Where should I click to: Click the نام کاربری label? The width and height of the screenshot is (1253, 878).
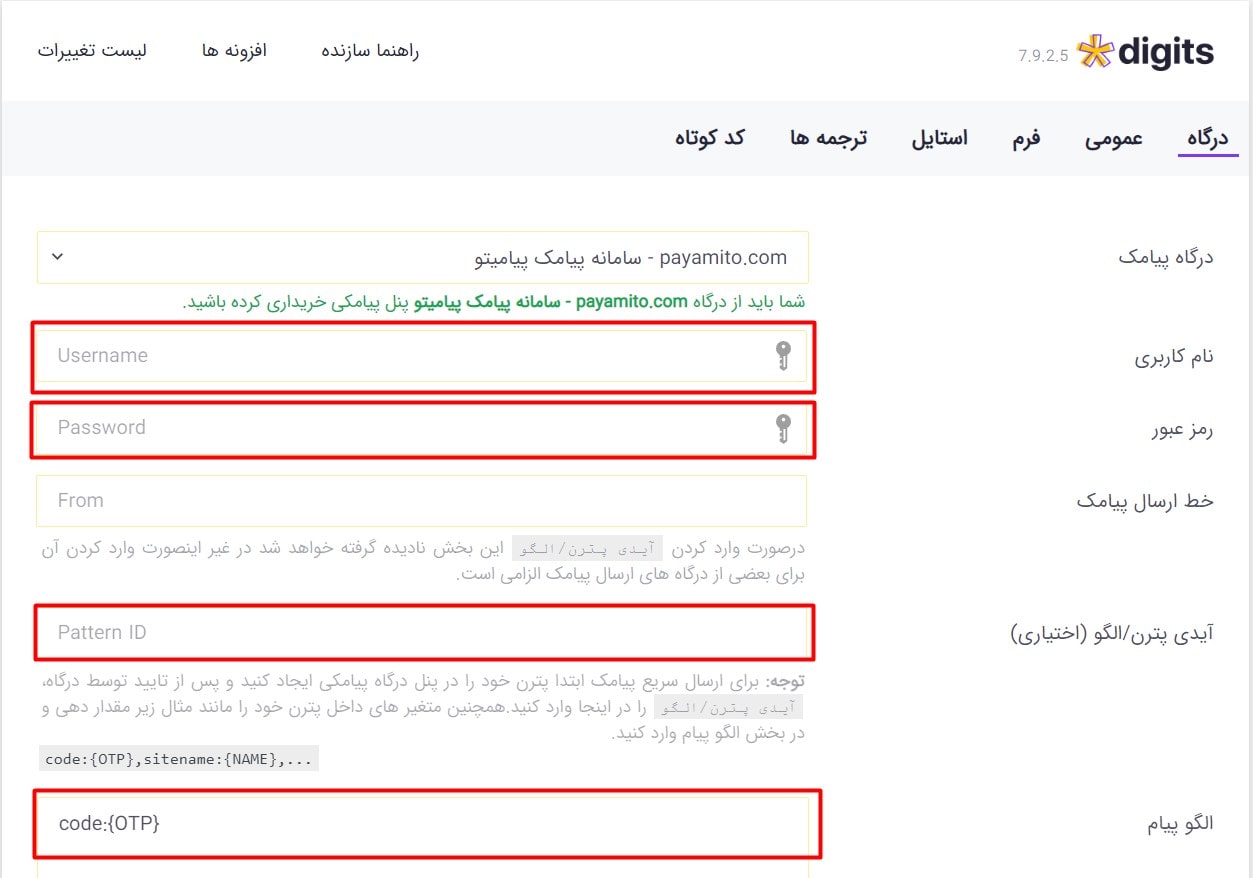click(x=1174, y=357)
